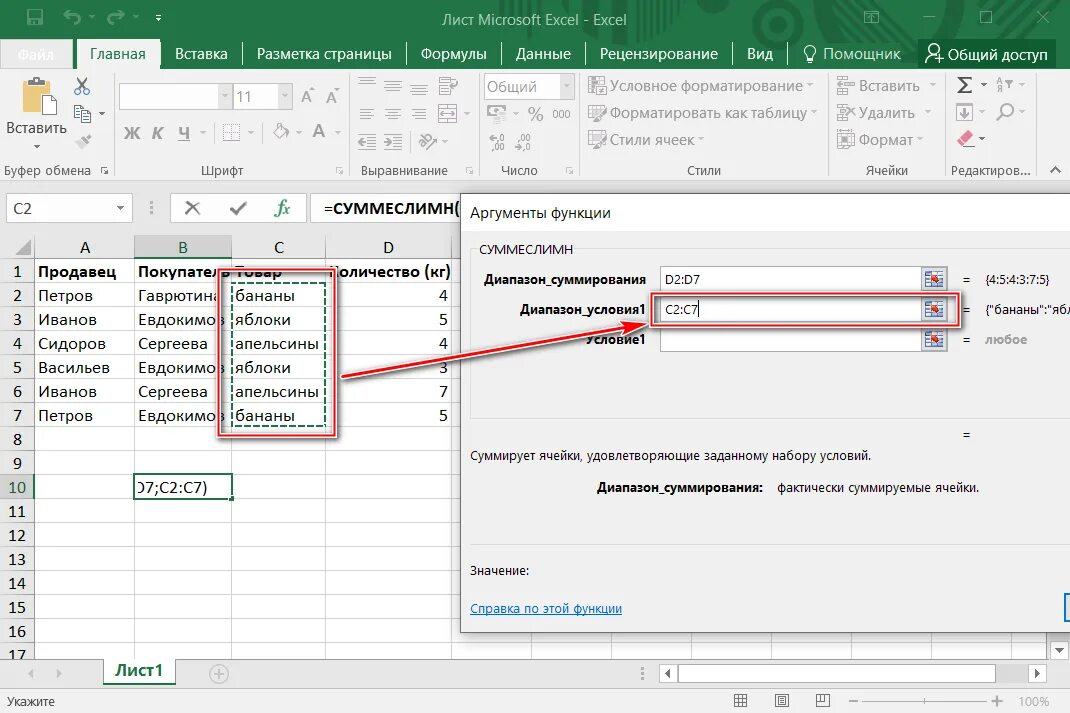Click the Fill down arrow icon
The height and width of the screenshot is (713, 1070).
964,112
